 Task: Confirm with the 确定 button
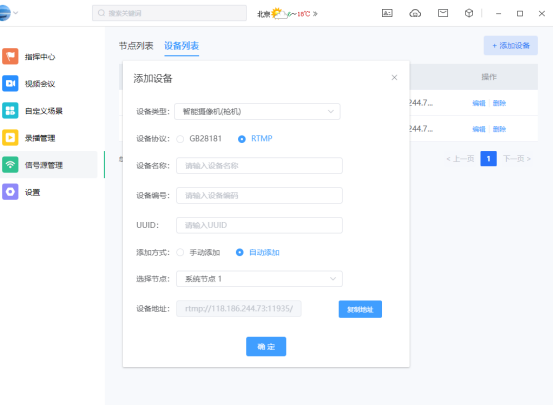tap(266, 346)
